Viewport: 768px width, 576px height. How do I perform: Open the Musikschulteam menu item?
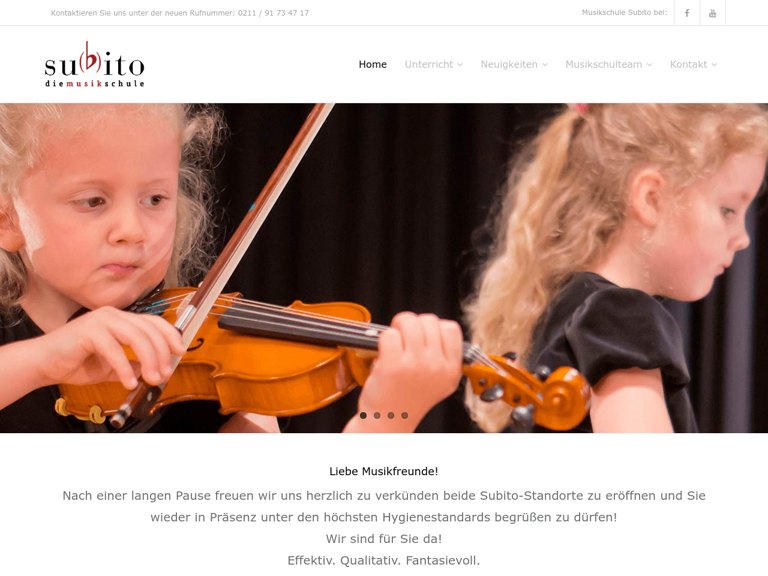point(603,64)
